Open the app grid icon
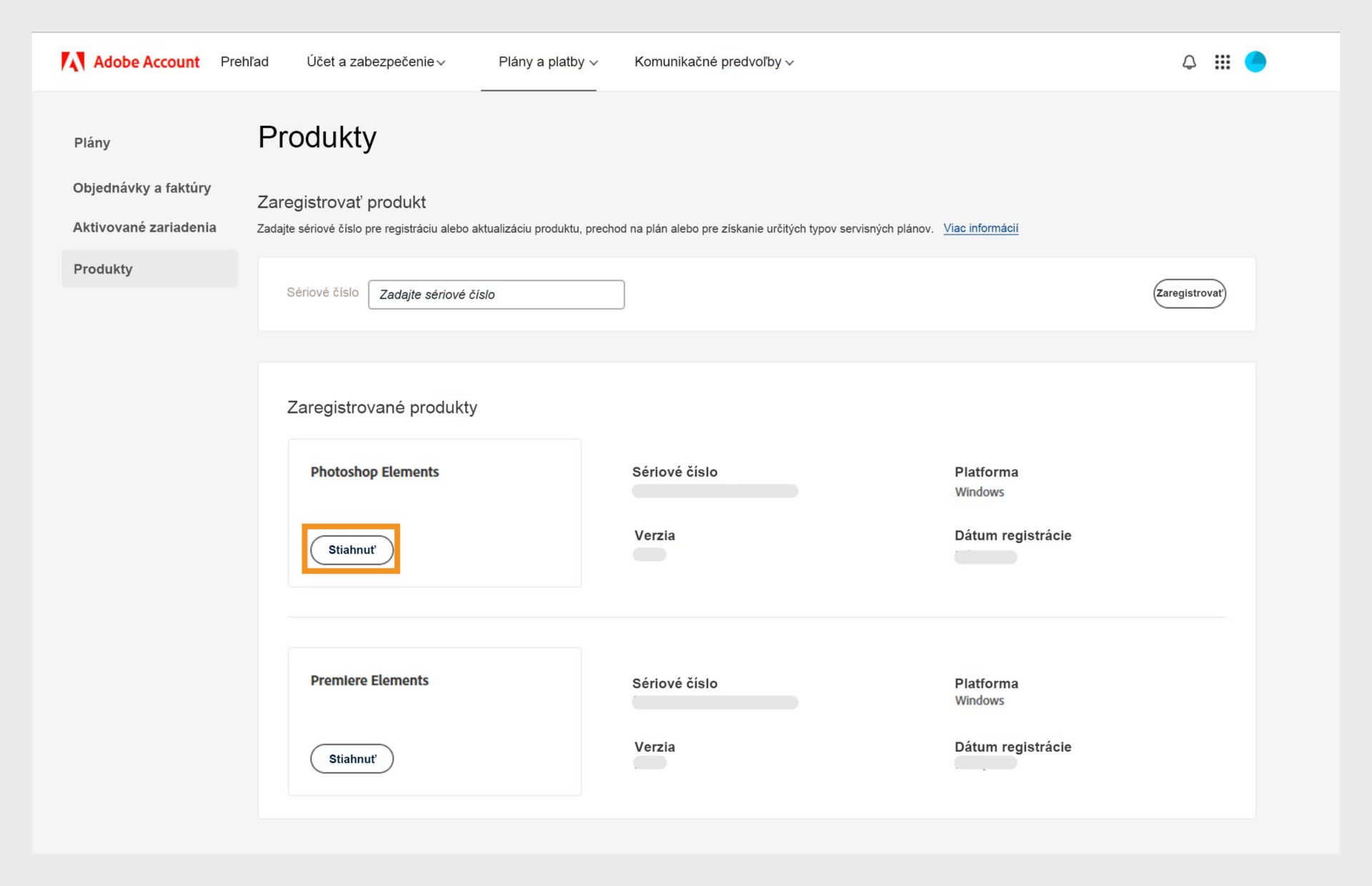Screen dimensions: 1372x886 1222,62
